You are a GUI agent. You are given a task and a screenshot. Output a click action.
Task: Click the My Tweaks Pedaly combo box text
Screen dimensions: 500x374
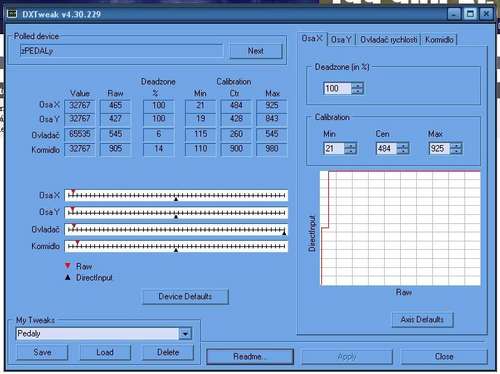pyautogui.click(x=97, y=333)
